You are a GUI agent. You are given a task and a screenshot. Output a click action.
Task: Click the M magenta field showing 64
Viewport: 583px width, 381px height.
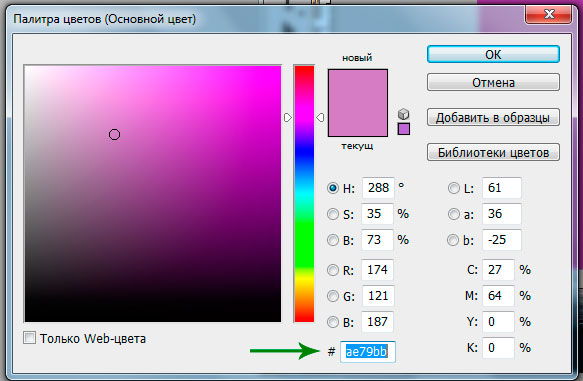tap(498, 296)
